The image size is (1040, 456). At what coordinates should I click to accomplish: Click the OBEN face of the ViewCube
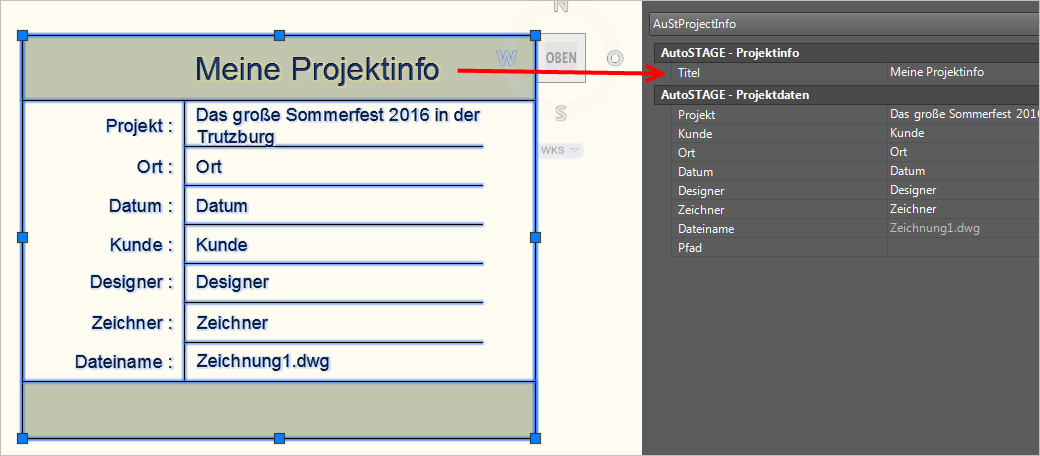561,58
